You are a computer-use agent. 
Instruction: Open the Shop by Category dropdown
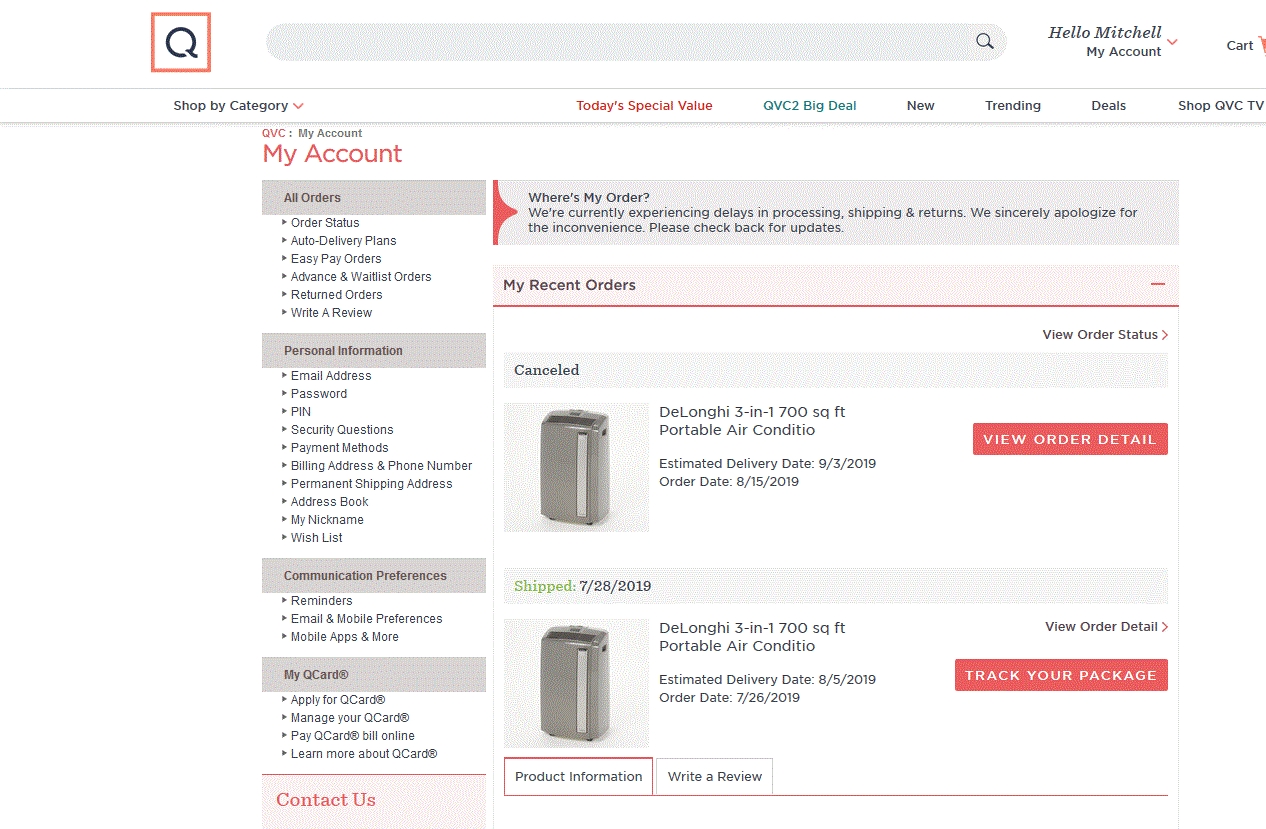(238, 105)
